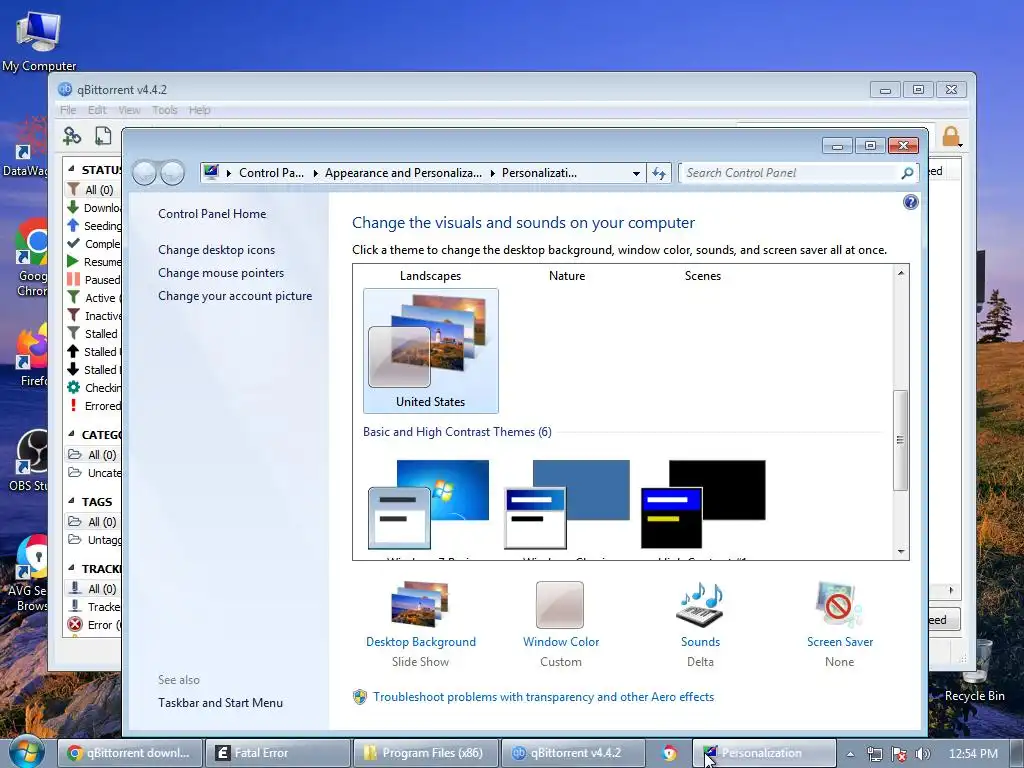
Task: Select Uncategorized filter in qBittorrent
Action: coord(93,473)
